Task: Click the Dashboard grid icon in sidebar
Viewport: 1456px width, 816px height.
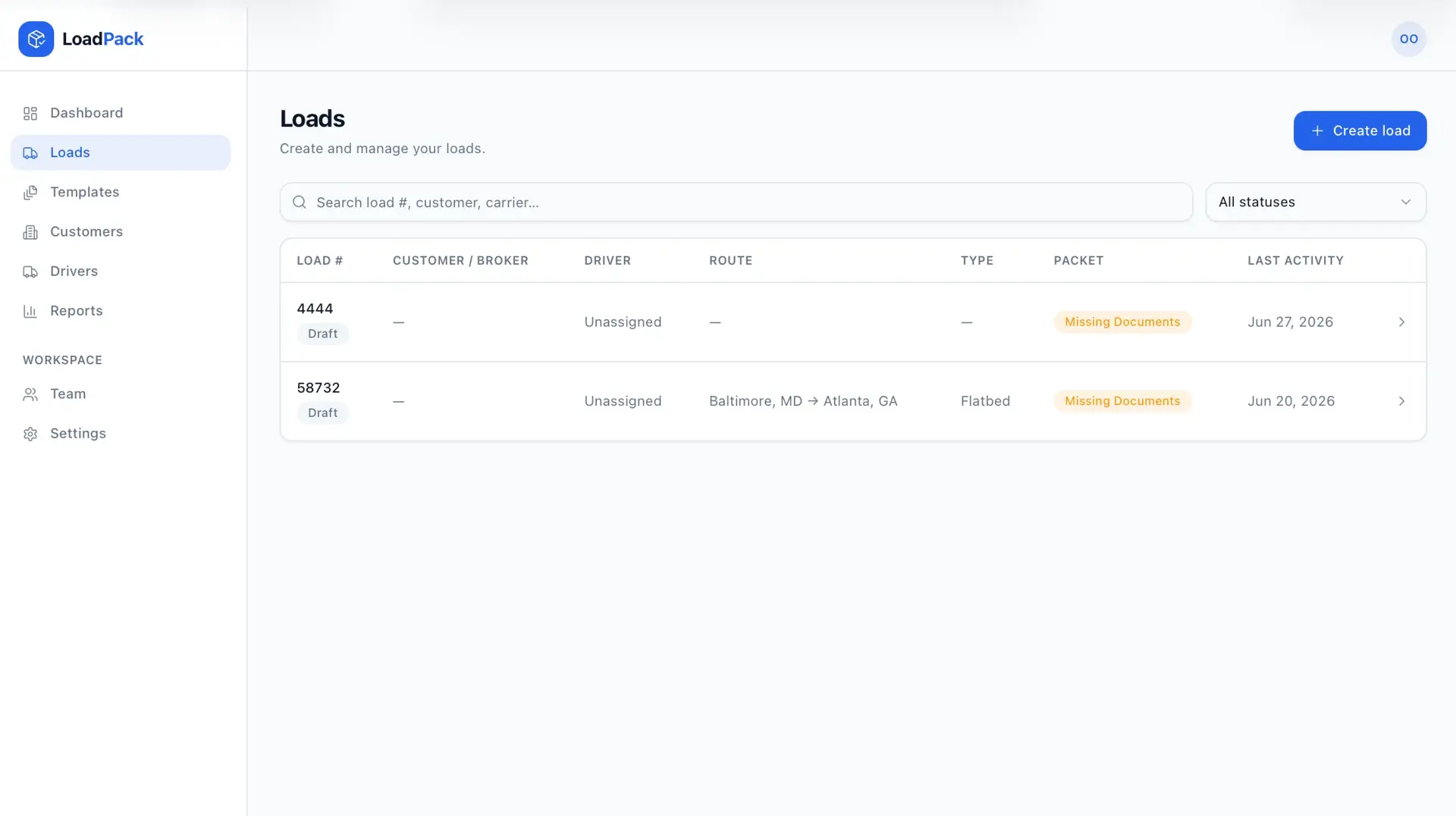Action: (x=30, y=114)
